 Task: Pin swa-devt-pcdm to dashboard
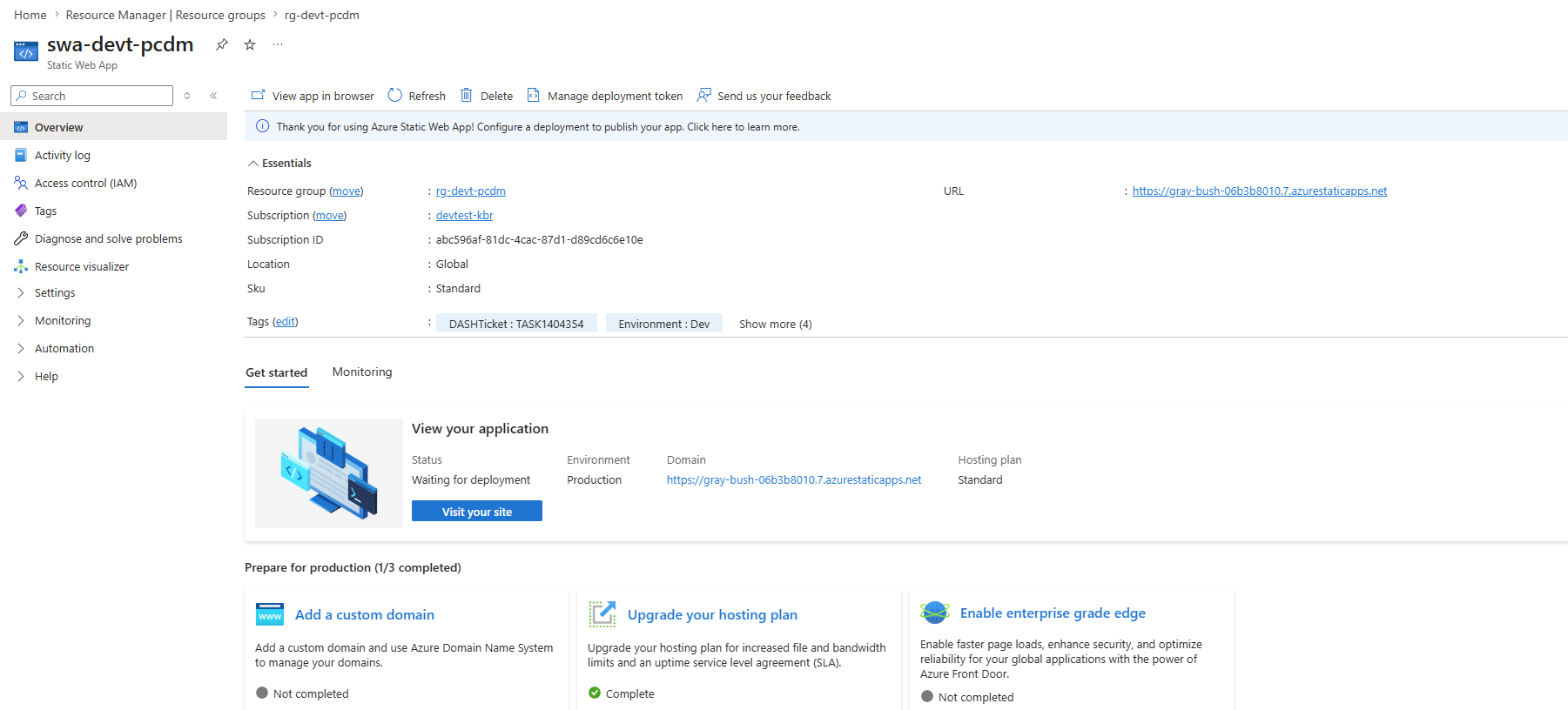pyautogui.click(x=222, y=44)
